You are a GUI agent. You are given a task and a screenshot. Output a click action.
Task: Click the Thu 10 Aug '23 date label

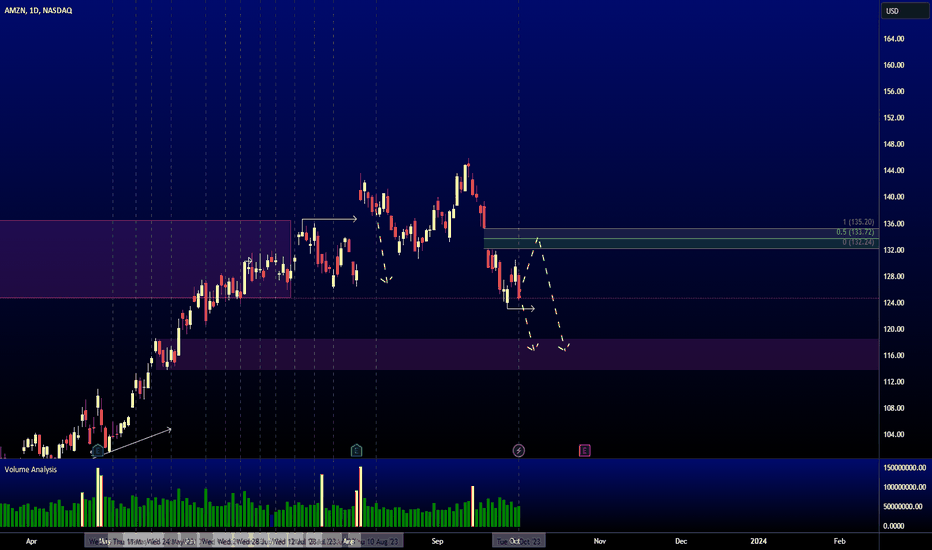(376, 541)
